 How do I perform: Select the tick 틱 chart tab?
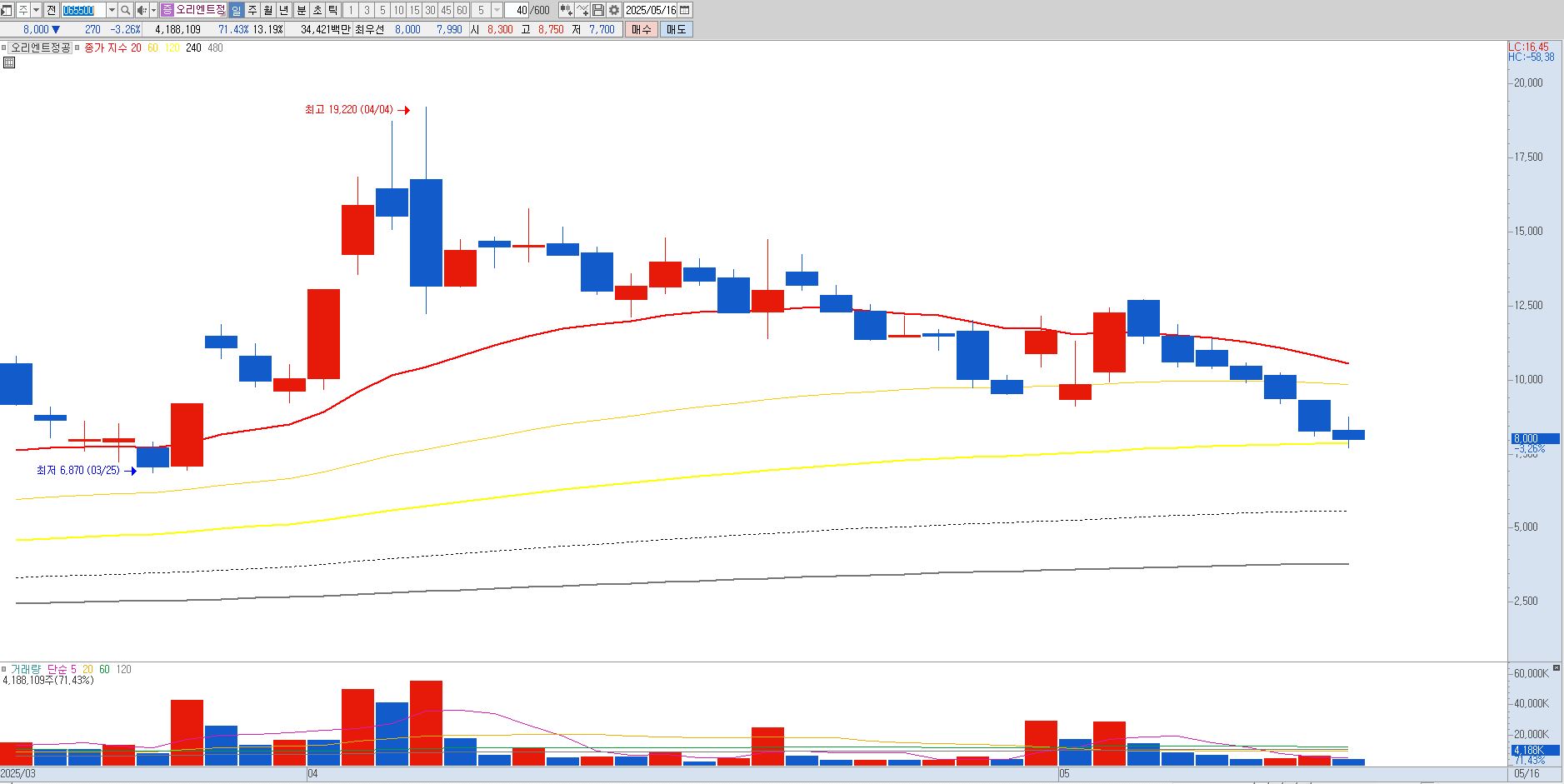point(332,10)
